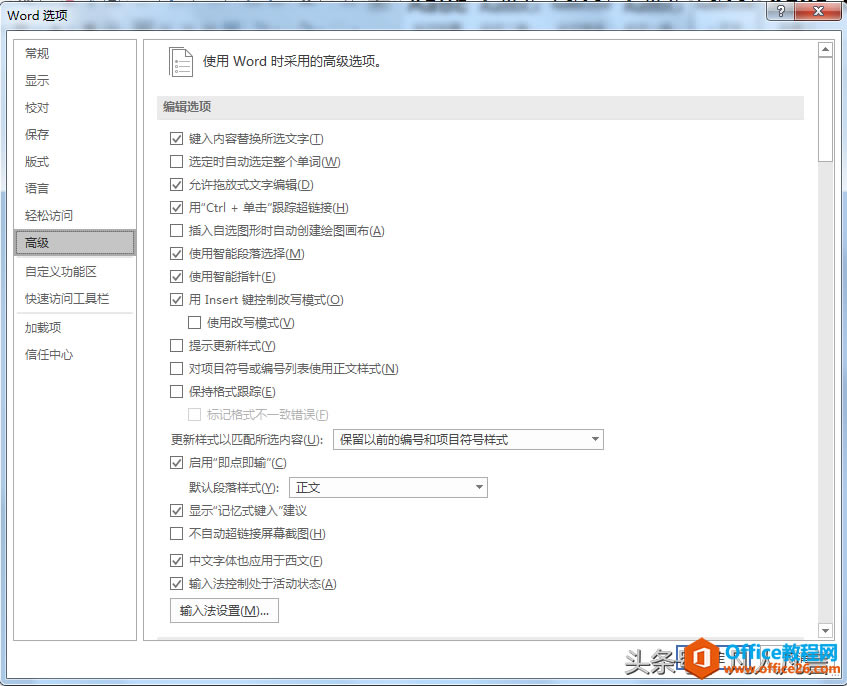This screenshot has height=686, width=847.
Task: Click the heading 使用 Word 时采用的高级选项
Action: click(292, 62)
